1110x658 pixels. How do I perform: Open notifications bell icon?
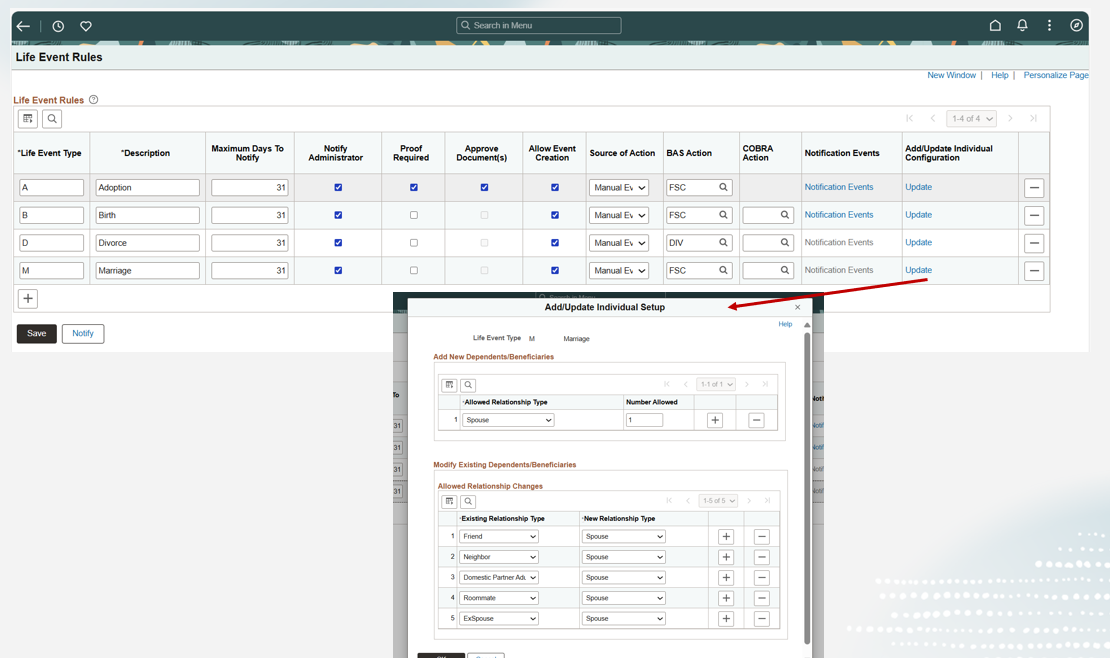pos(1022,26)
